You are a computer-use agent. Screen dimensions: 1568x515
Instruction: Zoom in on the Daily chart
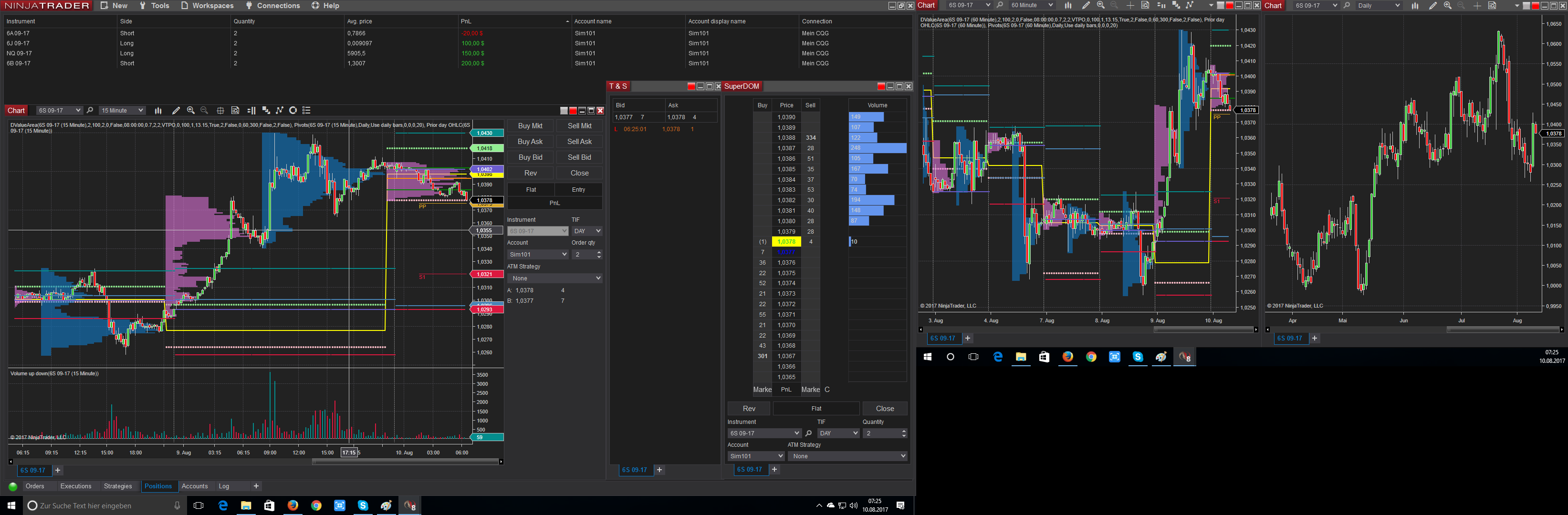(1447, 5)
